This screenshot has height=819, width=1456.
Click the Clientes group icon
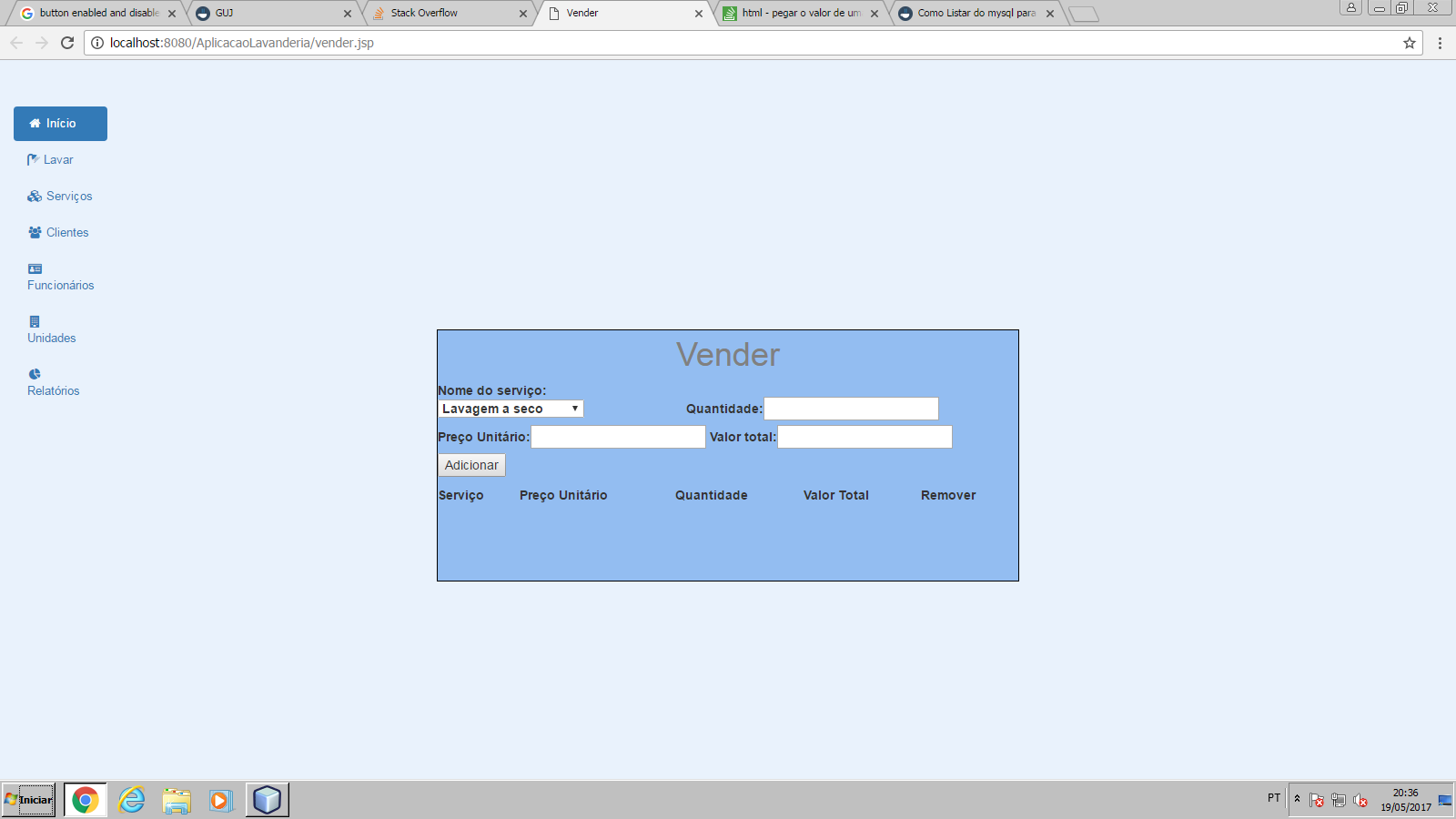(x=35, y=233)
